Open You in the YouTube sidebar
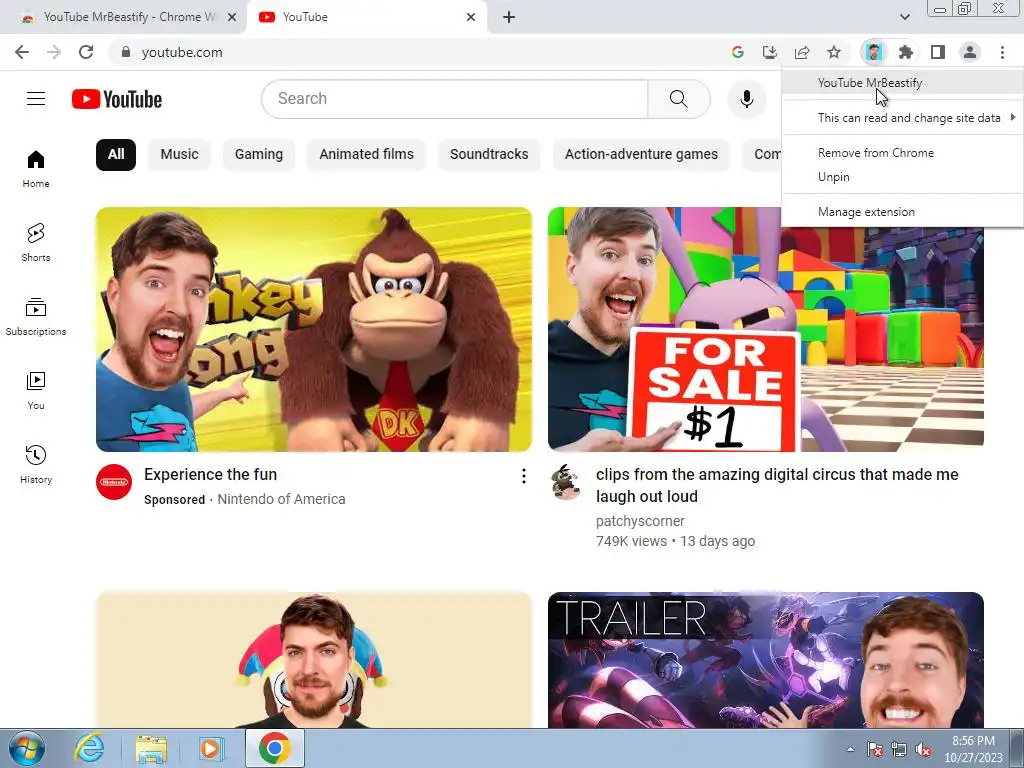This screenshot has height=768, width=1024. click(36, 391)
